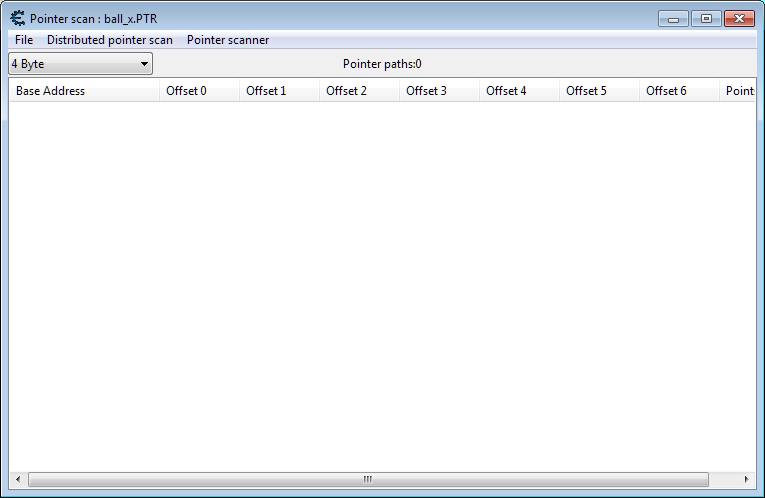Minimize the Pointer scan window

click(x=673, y=18)
